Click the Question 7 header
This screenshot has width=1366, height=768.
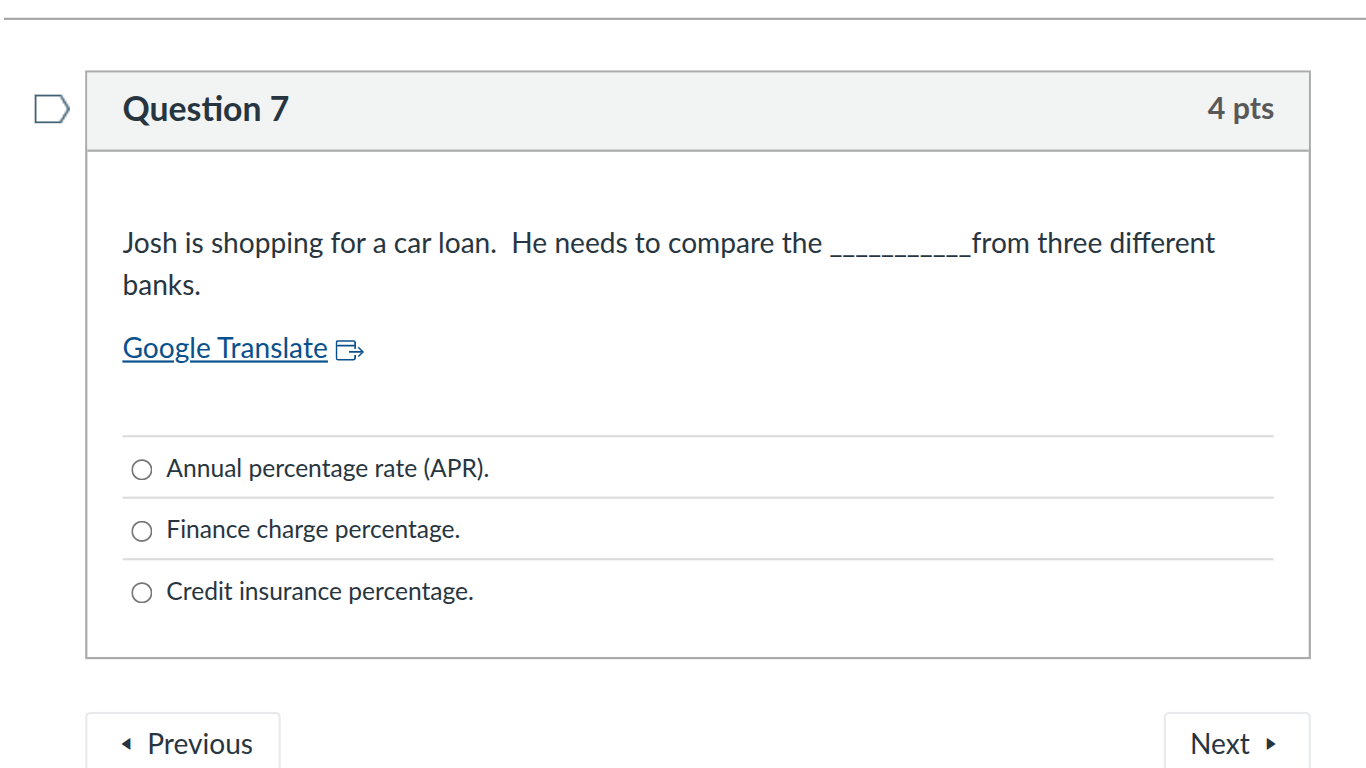[204, 110]
